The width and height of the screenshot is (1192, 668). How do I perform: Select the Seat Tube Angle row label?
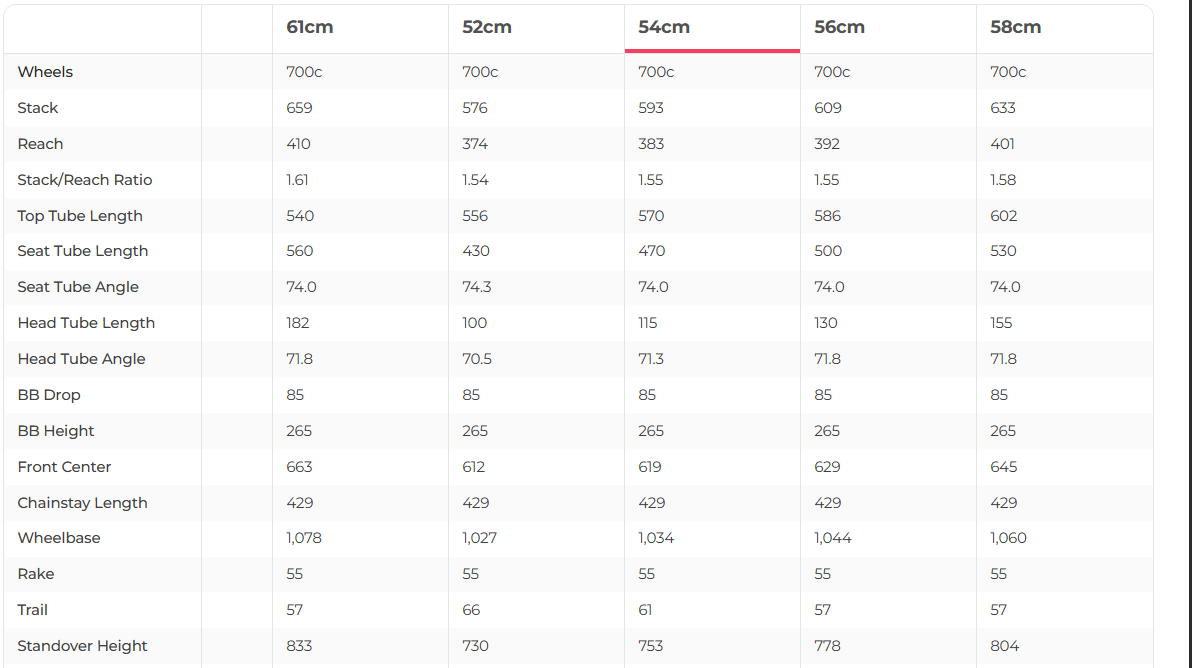tap(78, 287)
